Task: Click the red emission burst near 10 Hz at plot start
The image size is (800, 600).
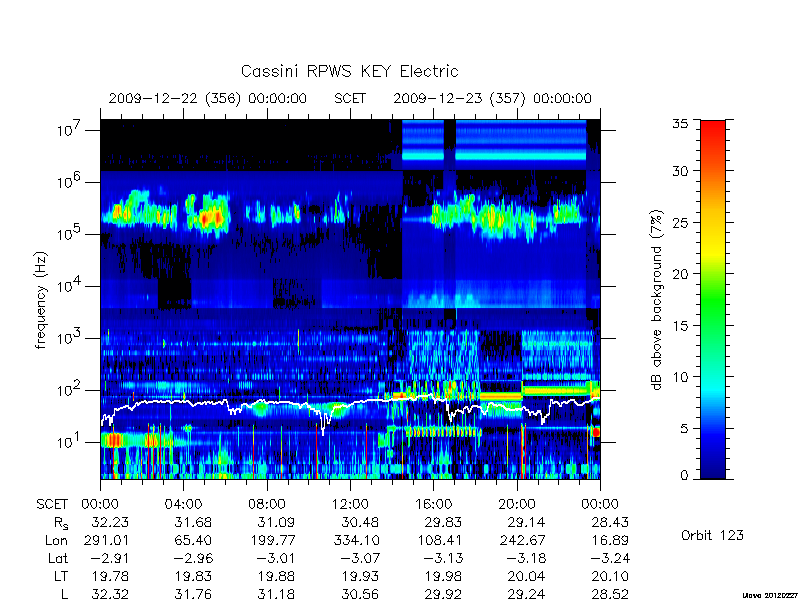Action: 114,440
